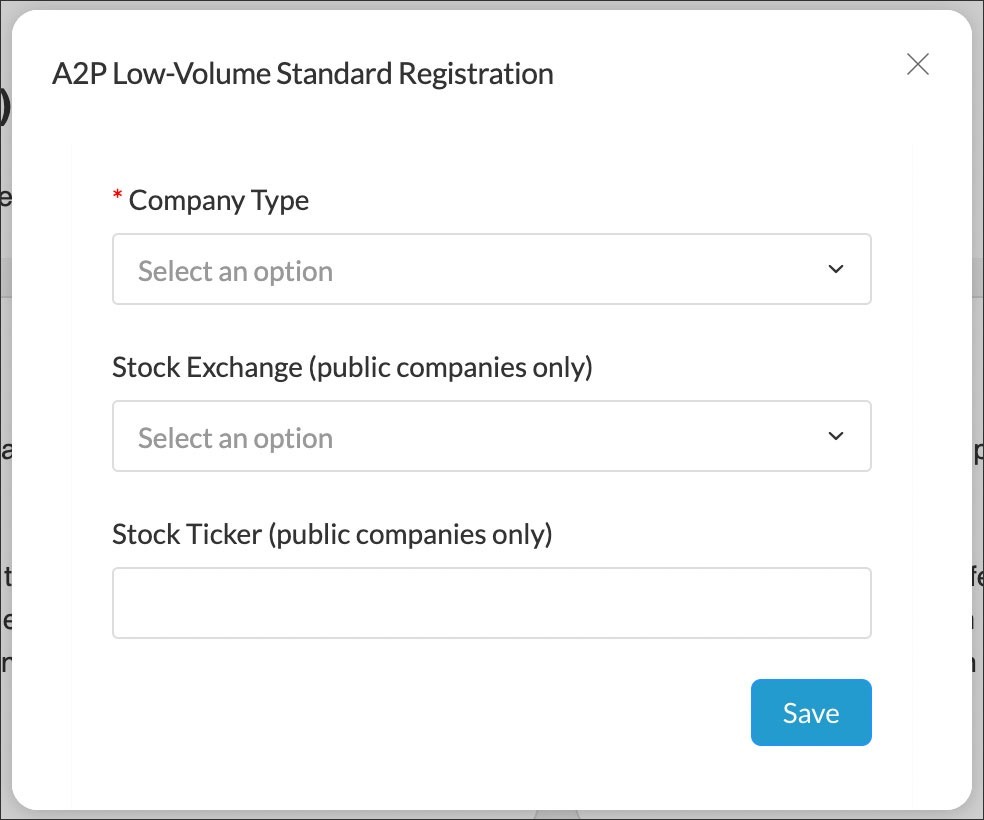Click the red required asterisk

pos(118,199)
